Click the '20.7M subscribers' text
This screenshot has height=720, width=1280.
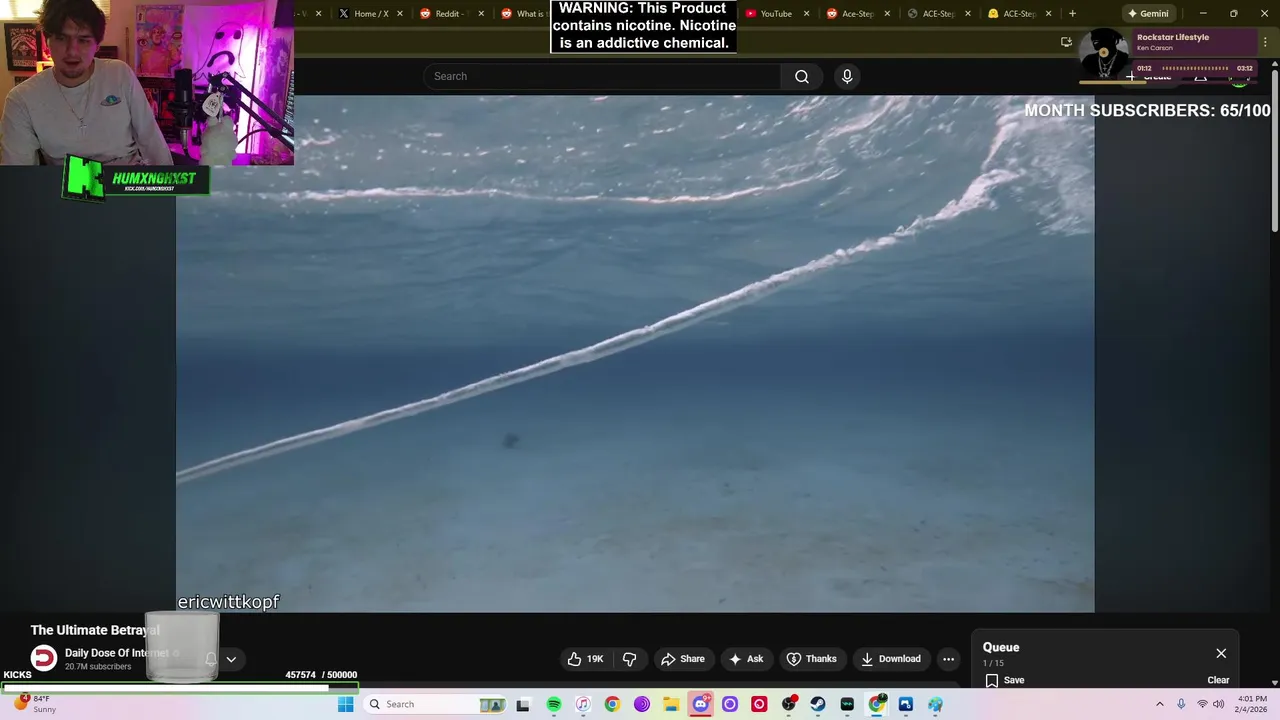[98, 667]
